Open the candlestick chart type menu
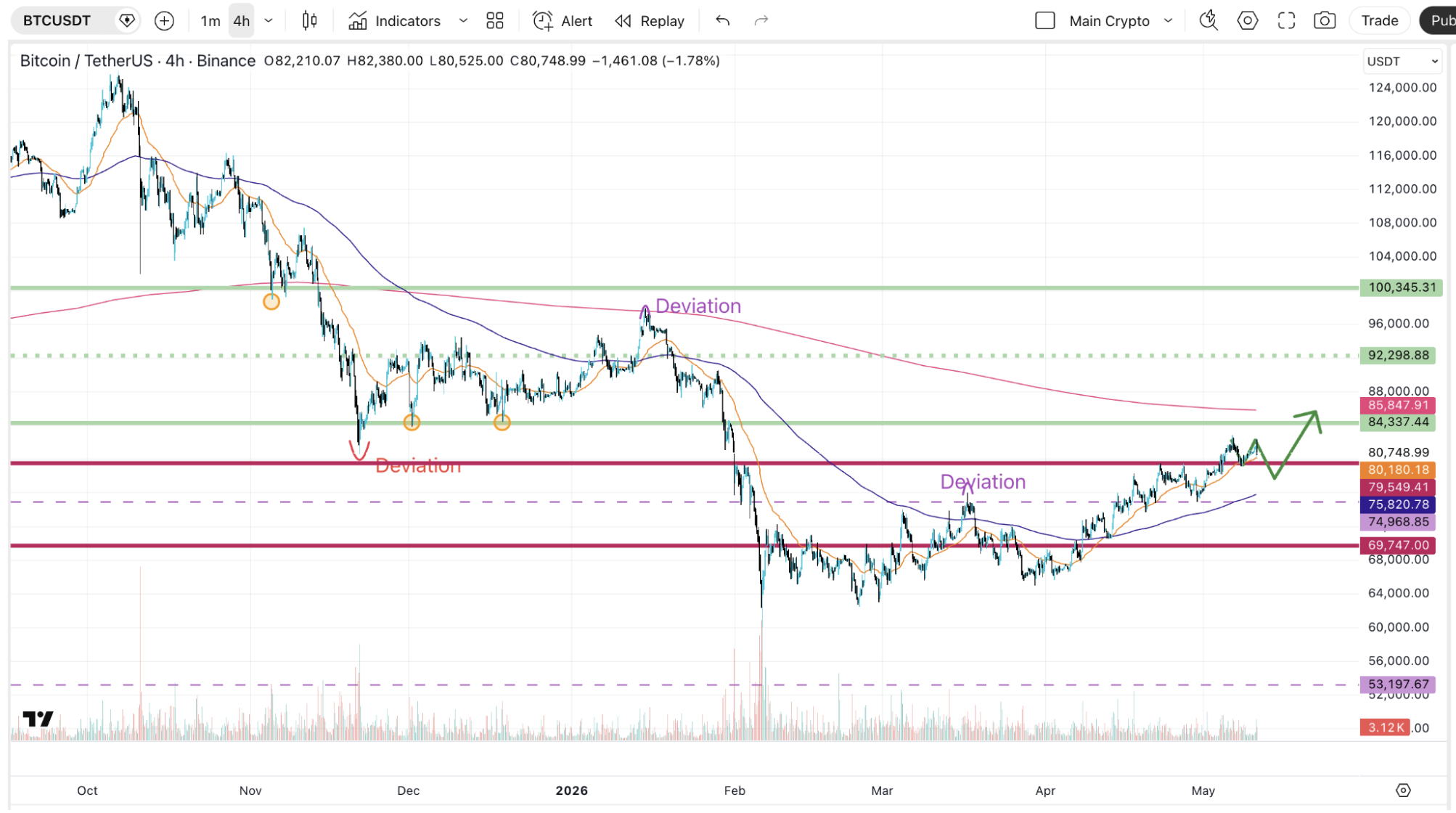Viewport: 1456px width, 813px height. point(310,20)
